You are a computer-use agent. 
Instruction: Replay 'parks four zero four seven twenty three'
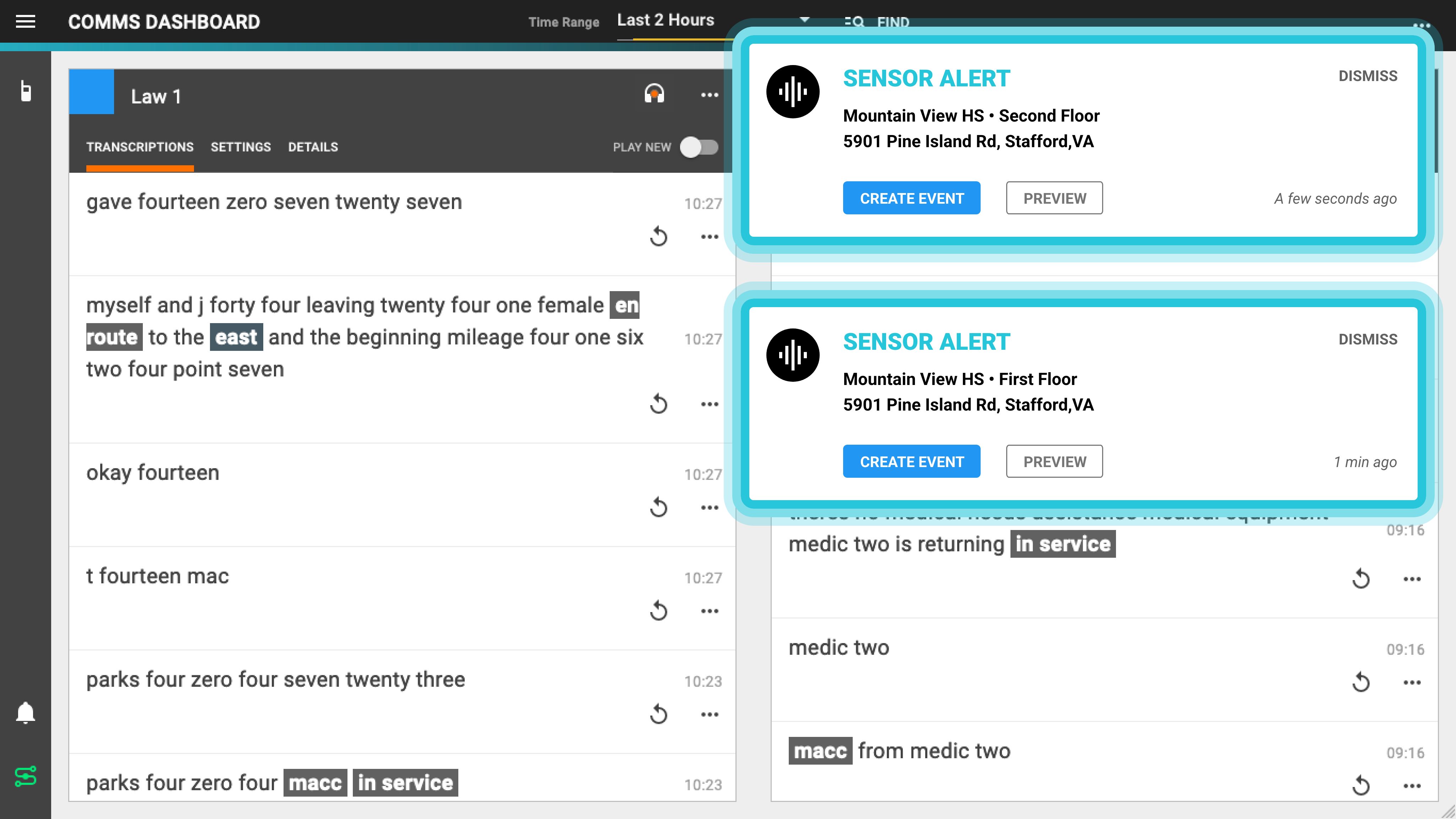click(x=658, y=714)
